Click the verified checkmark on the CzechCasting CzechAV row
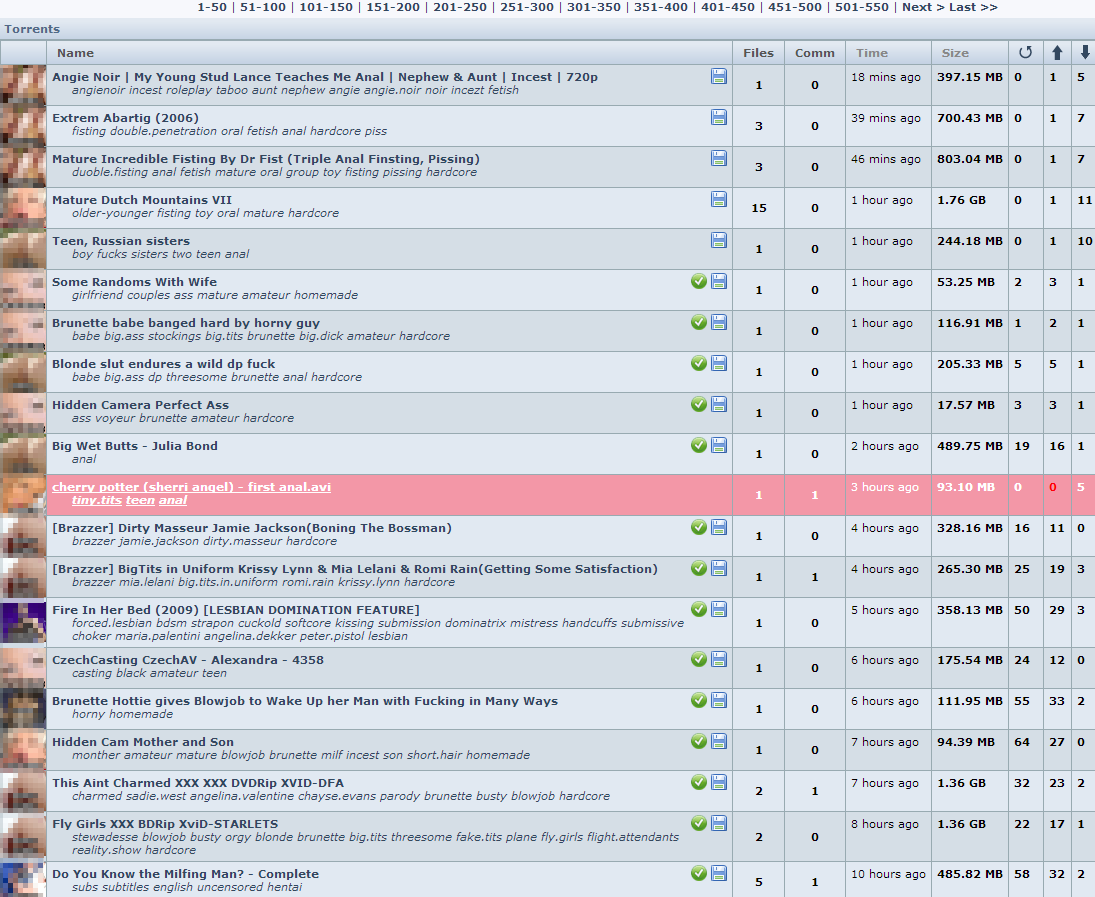Screen dimensions: 1095x897 [698, 659]
